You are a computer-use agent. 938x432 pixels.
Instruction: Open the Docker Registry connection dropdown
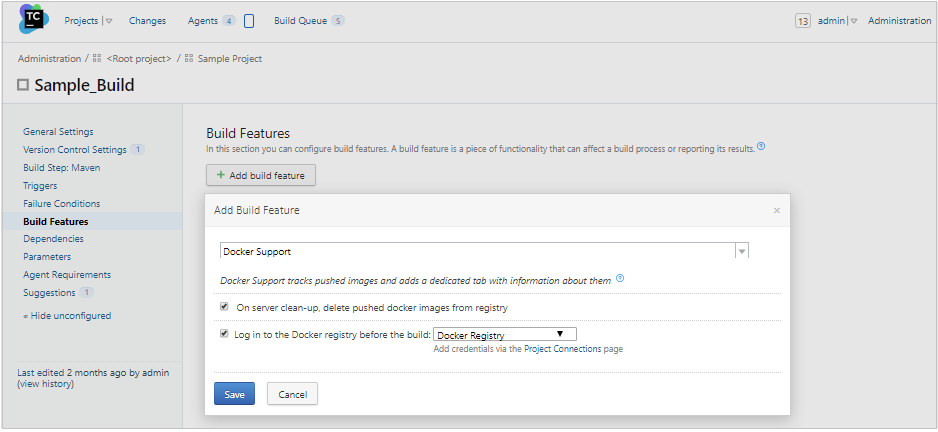click(x=505, y=334)
